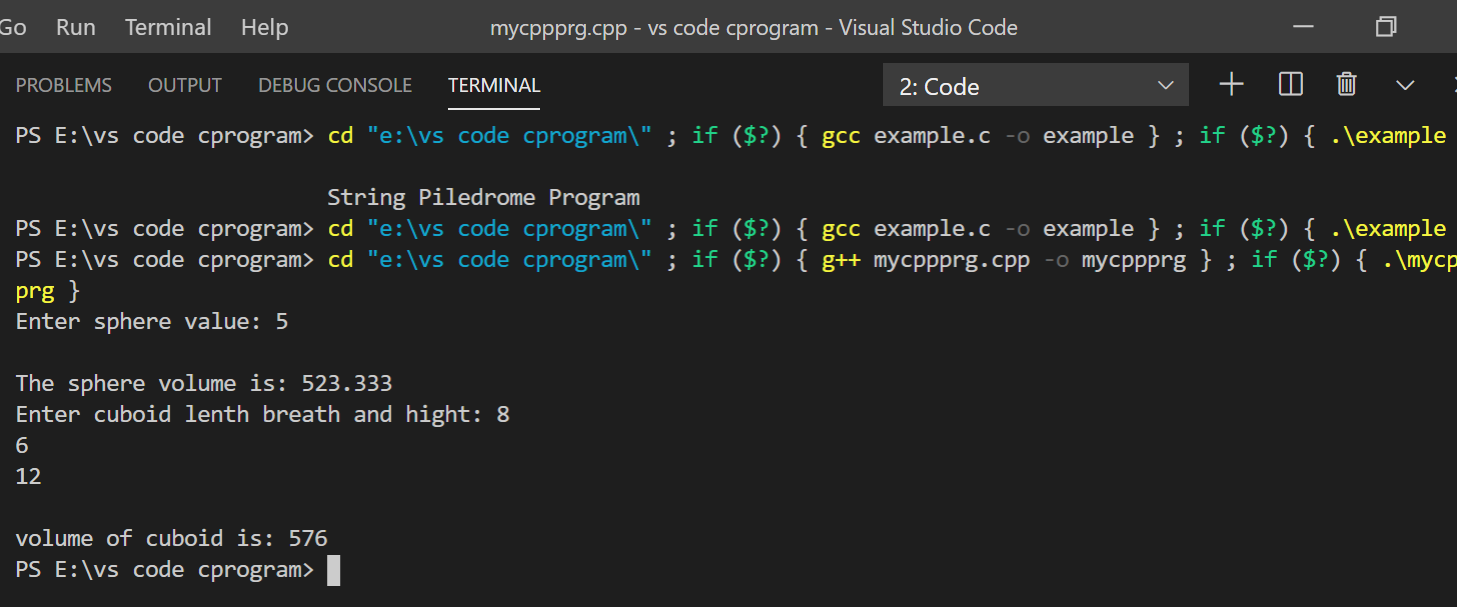Switch to the OUTPUT tab
Viewport: 1457px width, 607px height.
[x=184, y=85]
